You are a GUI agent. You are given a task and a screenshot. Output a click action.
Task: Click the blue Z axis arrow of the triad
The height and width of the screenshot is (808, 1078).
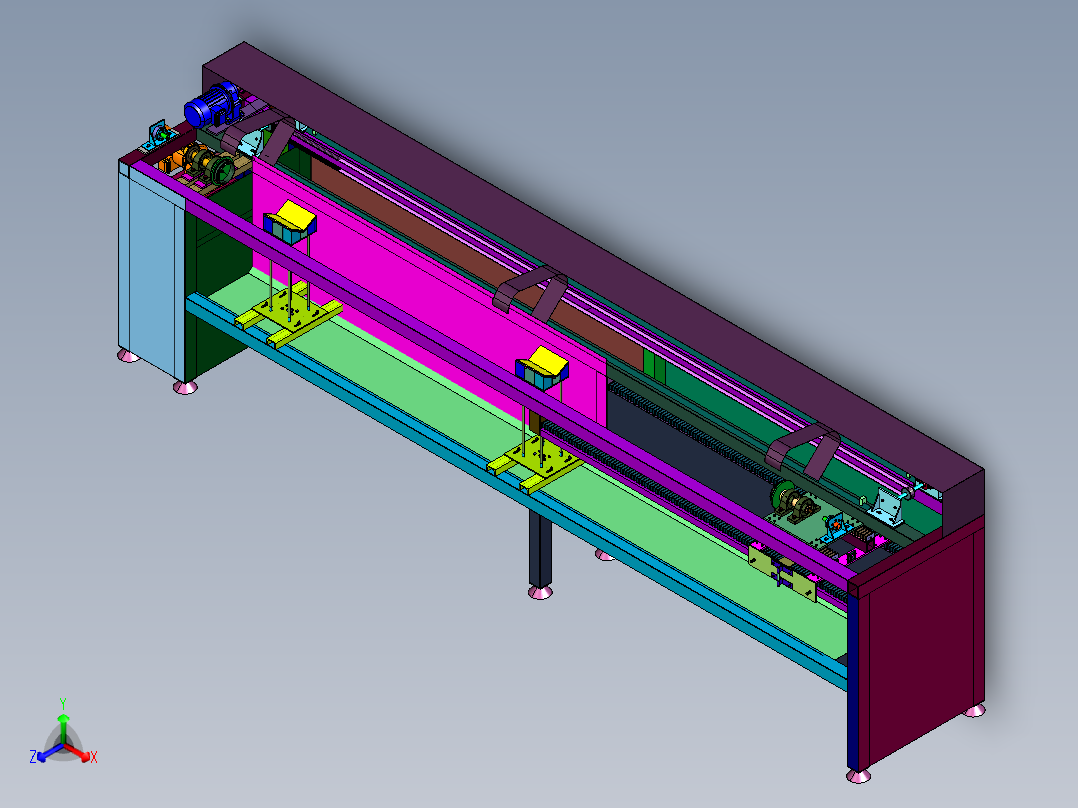(x=48, y=754)
